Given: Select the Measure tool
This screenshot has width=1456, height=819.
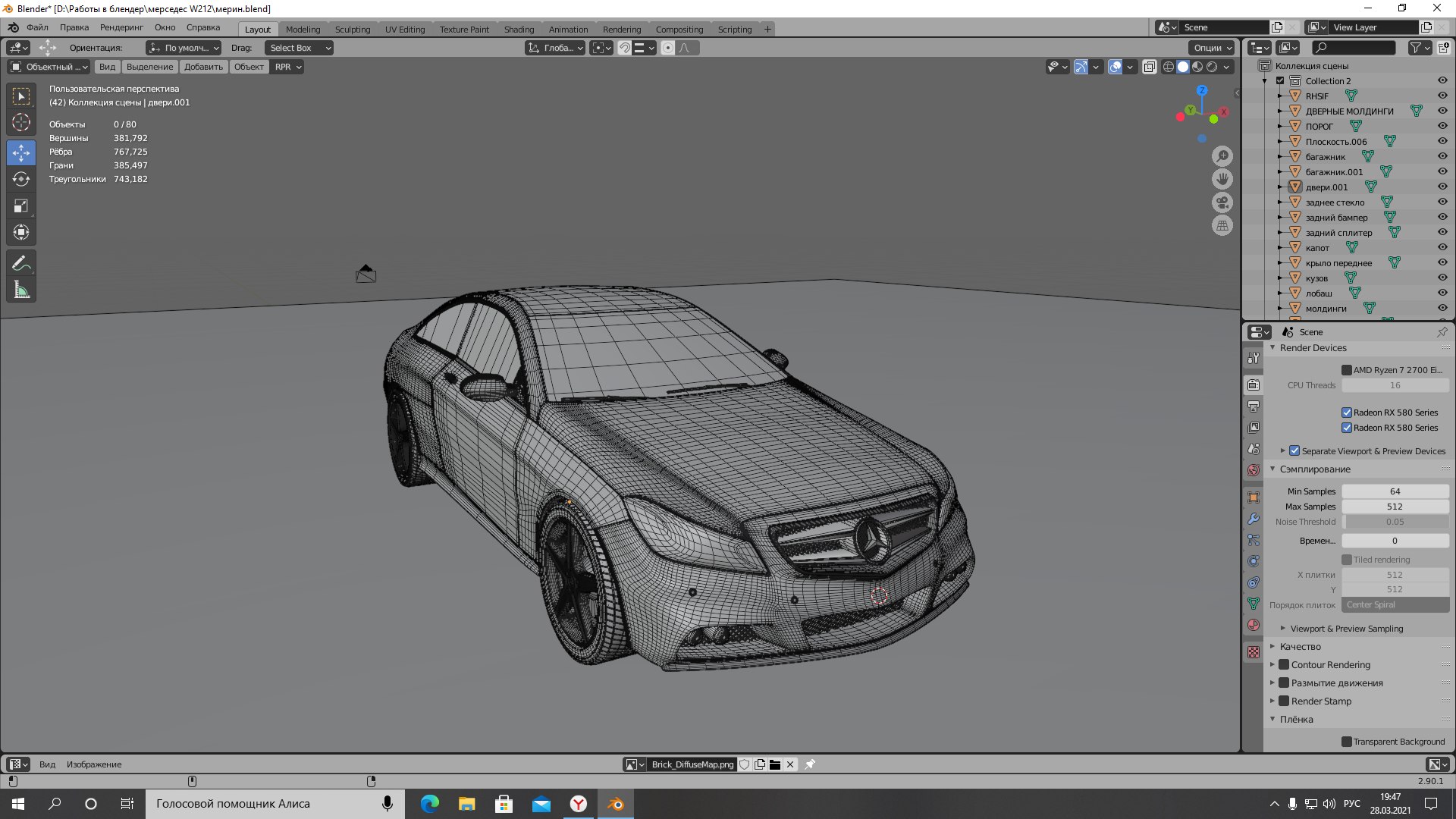Looking at the screenshot, I should [21, 289].
